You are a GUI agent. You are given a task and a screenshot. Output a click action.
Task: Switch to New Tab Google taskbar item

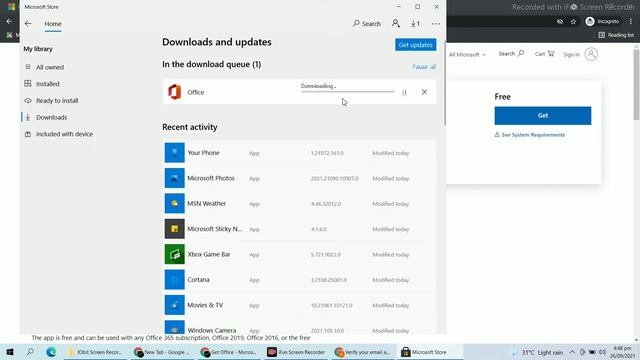coord(163,352)
